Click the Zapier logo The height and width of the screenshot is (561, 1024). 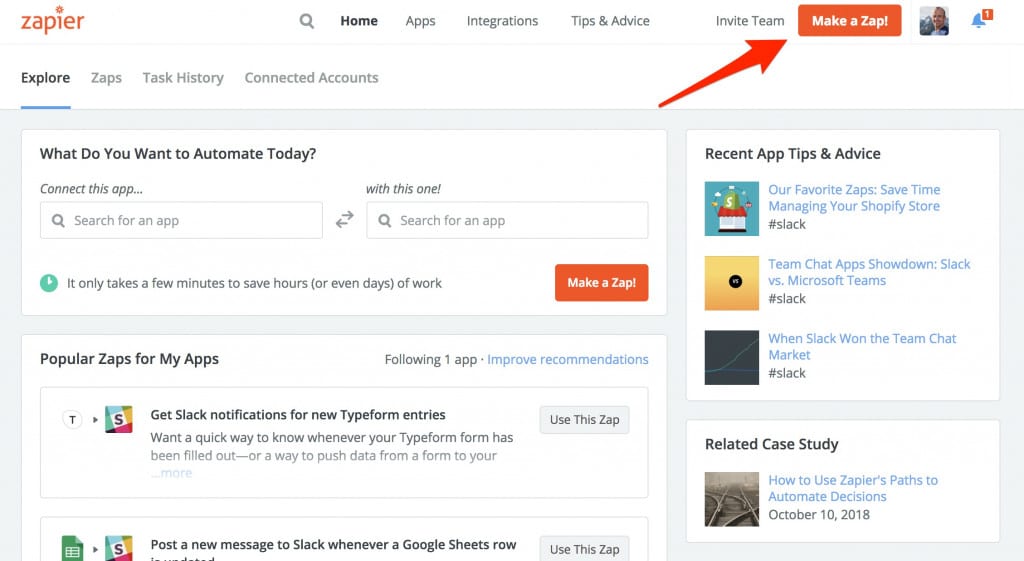pyautogui.click(x=52, y=20)
